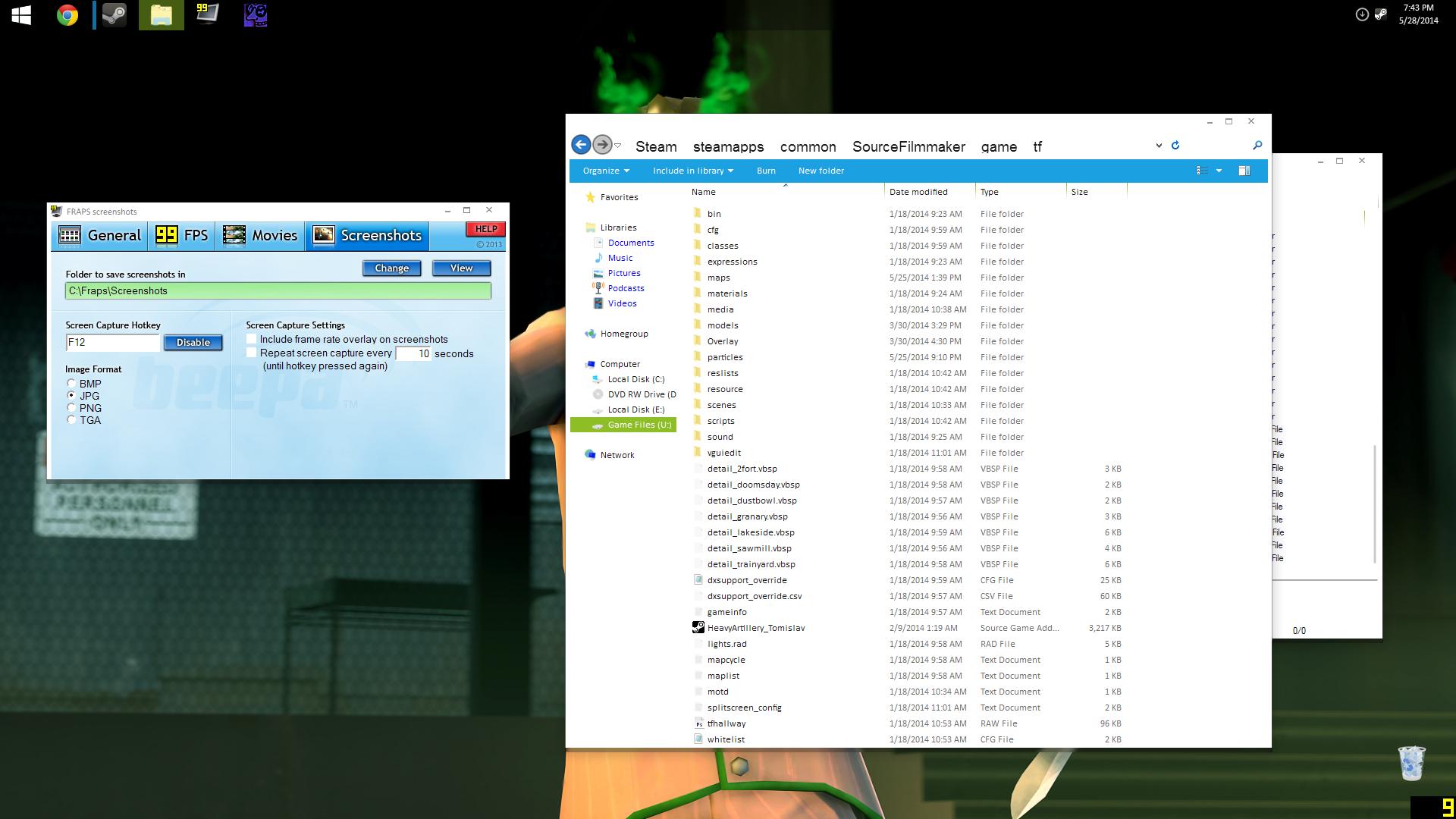
Task: Enable repeat screen capture checkbox
Action: pyautogui.click(x=252, y=353)
